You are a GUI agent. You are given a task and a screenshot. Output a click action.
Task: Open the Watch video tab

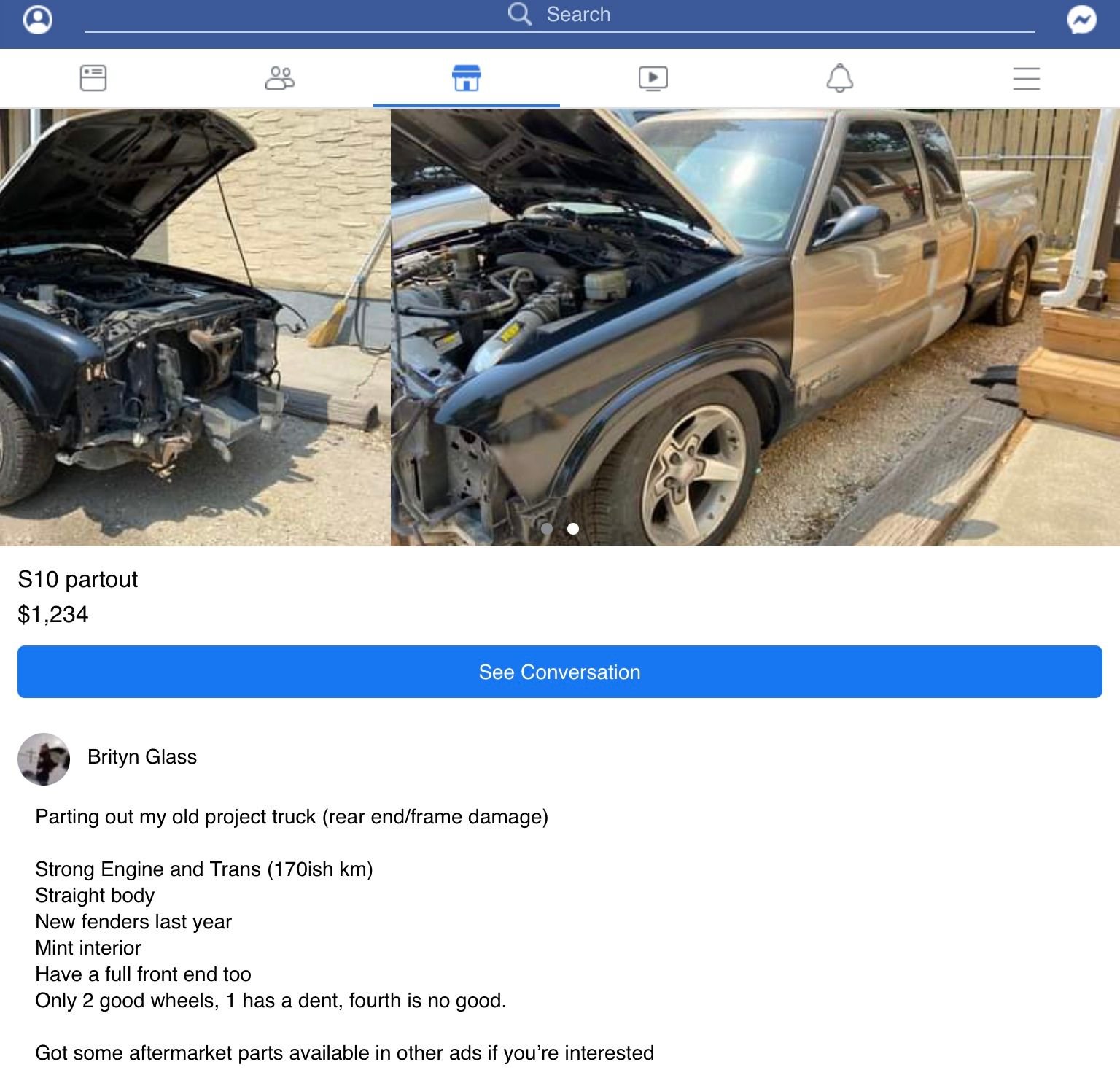(x=653, y=78)
